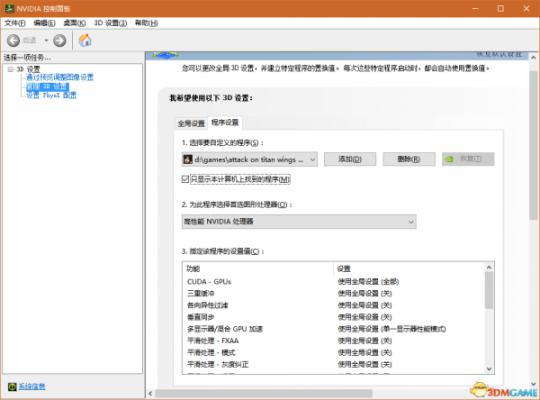Screen dimensions: 540x400
Task: Click the NVIDIA icon beside system information link
Action: point(12,387)
